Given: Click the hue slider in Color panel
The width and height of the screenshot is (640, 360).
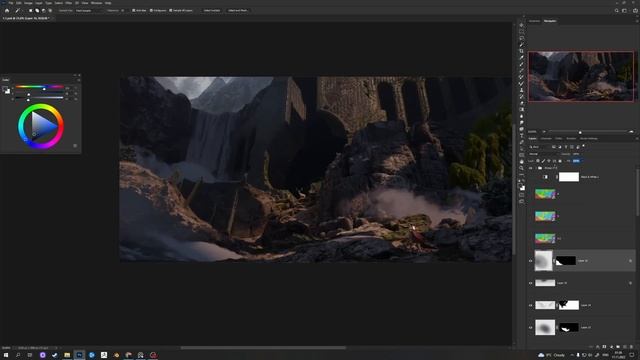Looking at the screenshot, I should click(40, 87).
